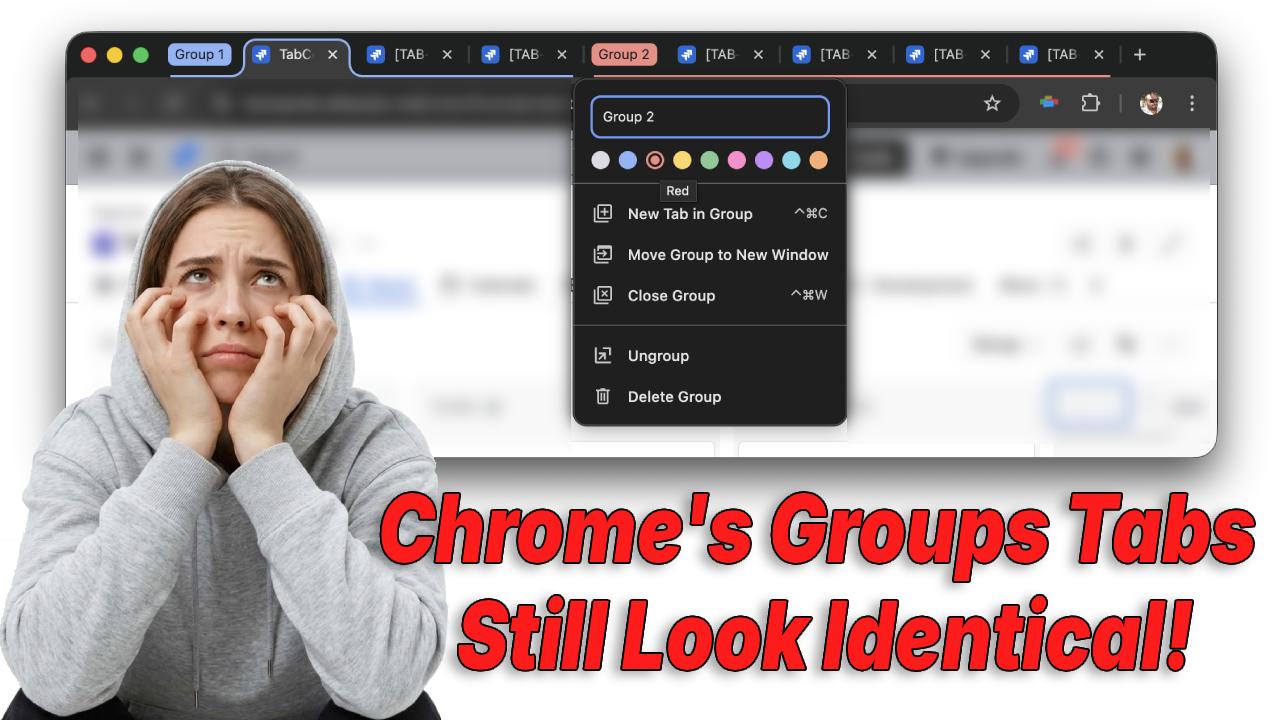Choose Delete Group
Viewport: 1280px width, 720px height.
(710, 396)
